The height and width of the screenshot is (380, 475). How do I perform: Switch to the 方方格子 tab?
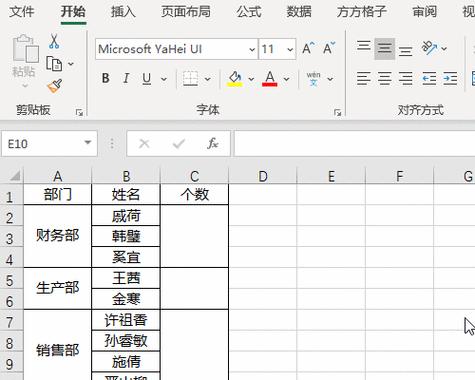[362, 12]
